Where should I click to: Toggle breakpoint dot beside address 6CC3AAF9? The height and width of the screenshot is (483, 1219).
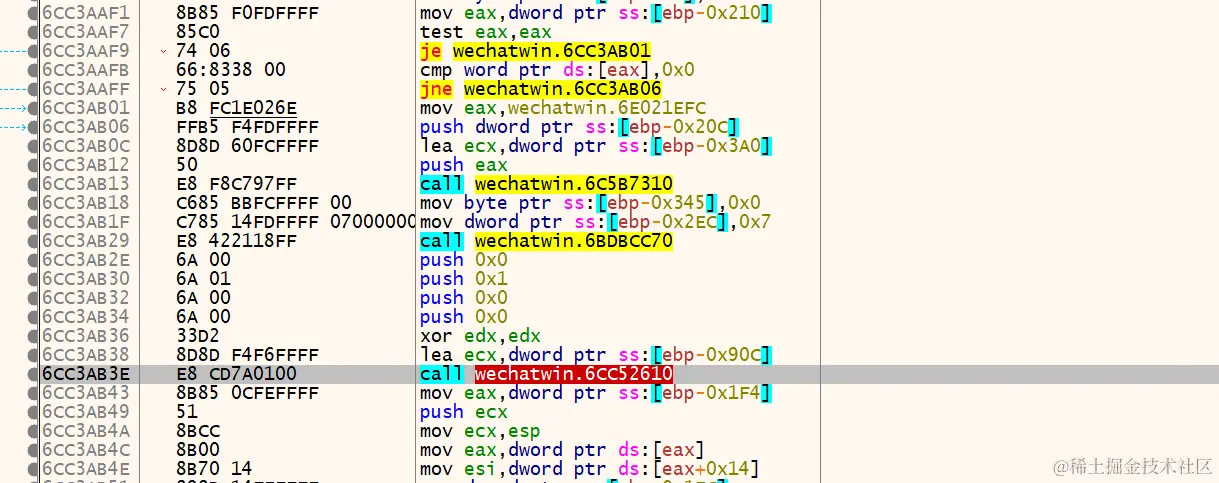(35, 51)
